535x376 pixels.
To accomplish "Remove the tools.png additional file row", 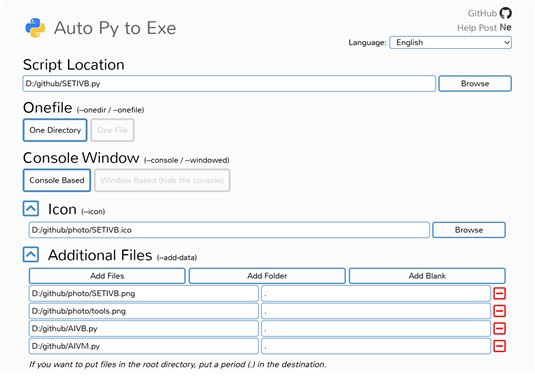I will pos(500,311).
